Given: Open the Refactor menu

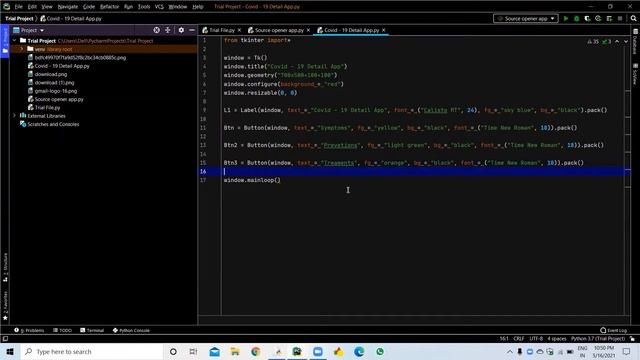Looking at the screenshot, I should 109,7.
